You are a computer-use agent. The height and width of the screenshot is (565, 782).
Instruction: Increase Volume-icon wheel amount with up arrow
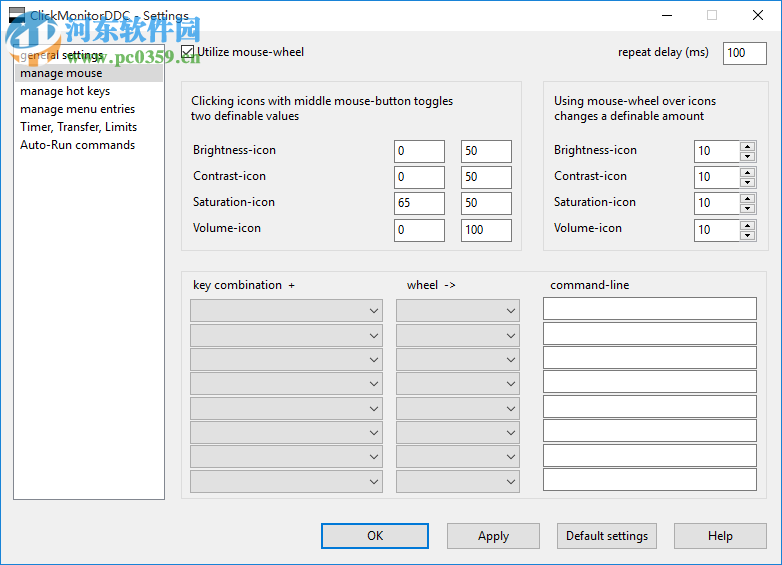[x=747, y=225]
